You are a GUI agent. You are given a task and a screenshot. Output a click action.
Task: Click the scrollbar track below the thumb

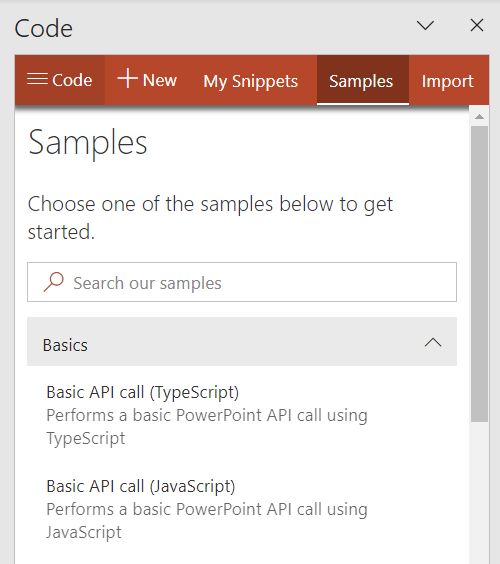479,493
